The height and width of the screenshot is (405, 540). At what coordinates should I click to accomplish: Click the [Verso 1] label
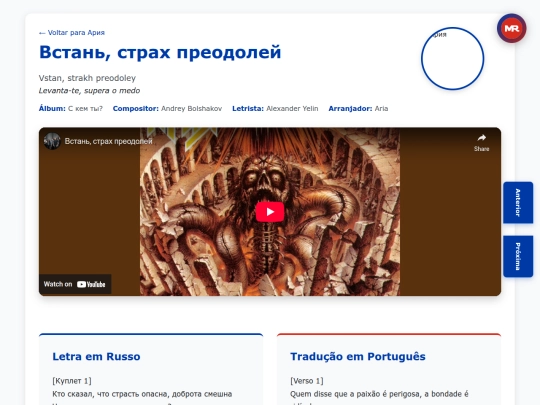(x=307, y=381)
